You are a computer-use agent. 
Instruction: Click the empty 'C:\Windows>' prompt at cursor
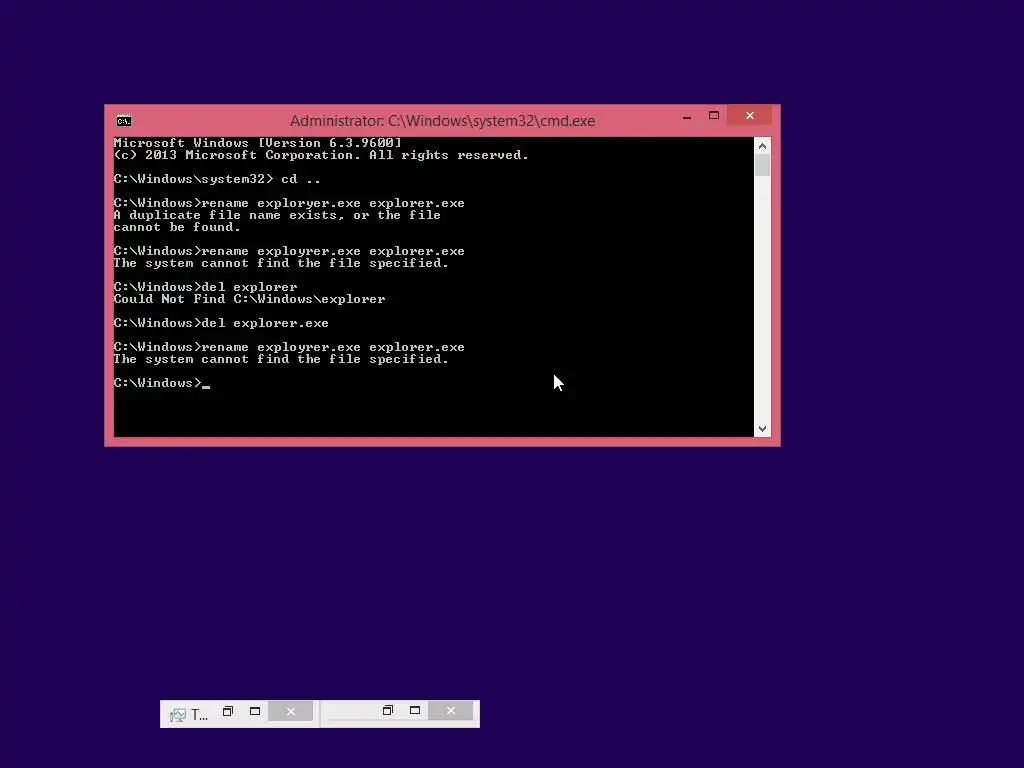(x=161, y=383)
